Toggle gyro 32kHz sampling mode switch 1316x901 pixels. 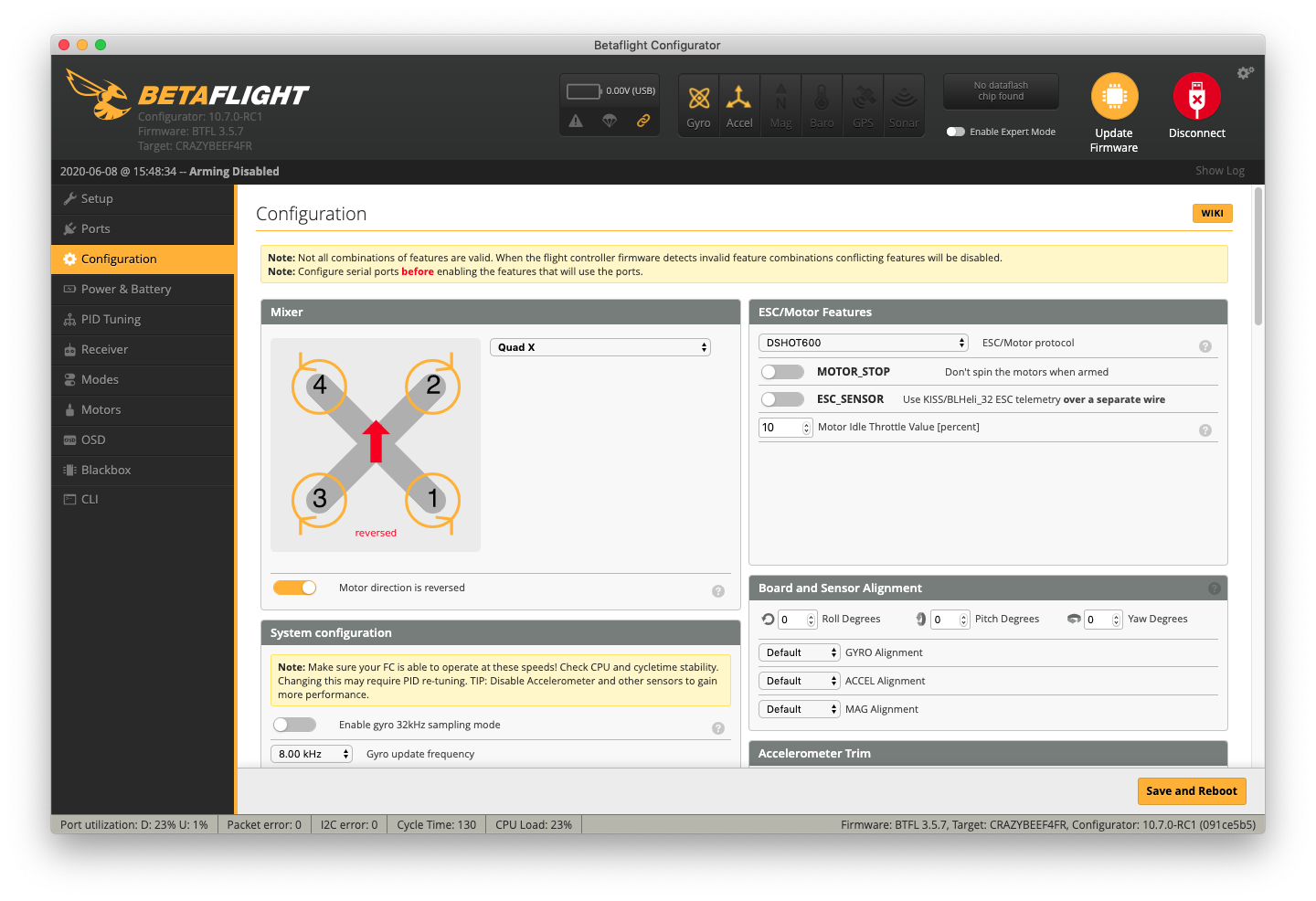click(295, 725)
